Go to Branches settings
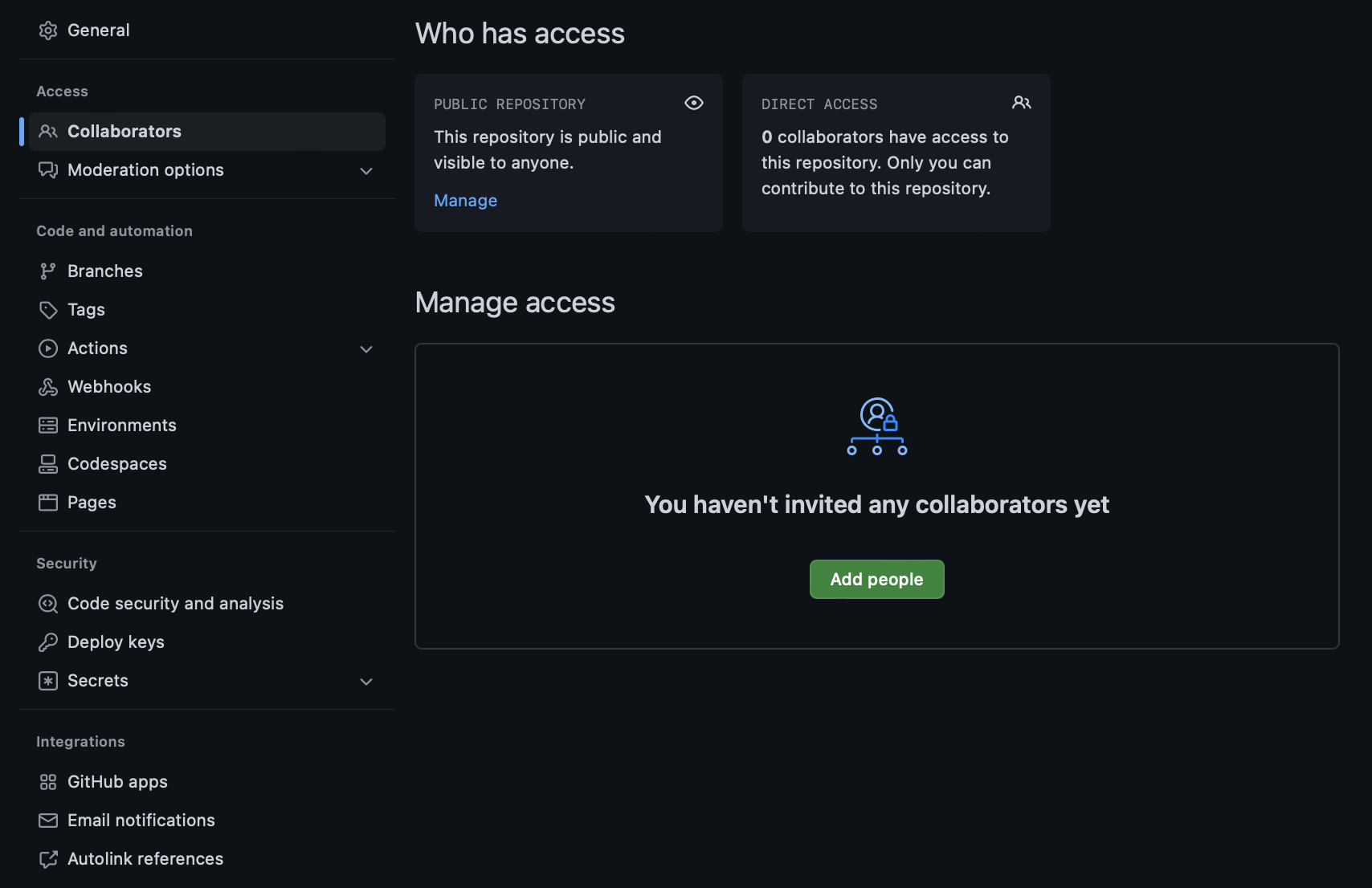The height and width of the screenshot is (888, 1372). tap(207, 271)
